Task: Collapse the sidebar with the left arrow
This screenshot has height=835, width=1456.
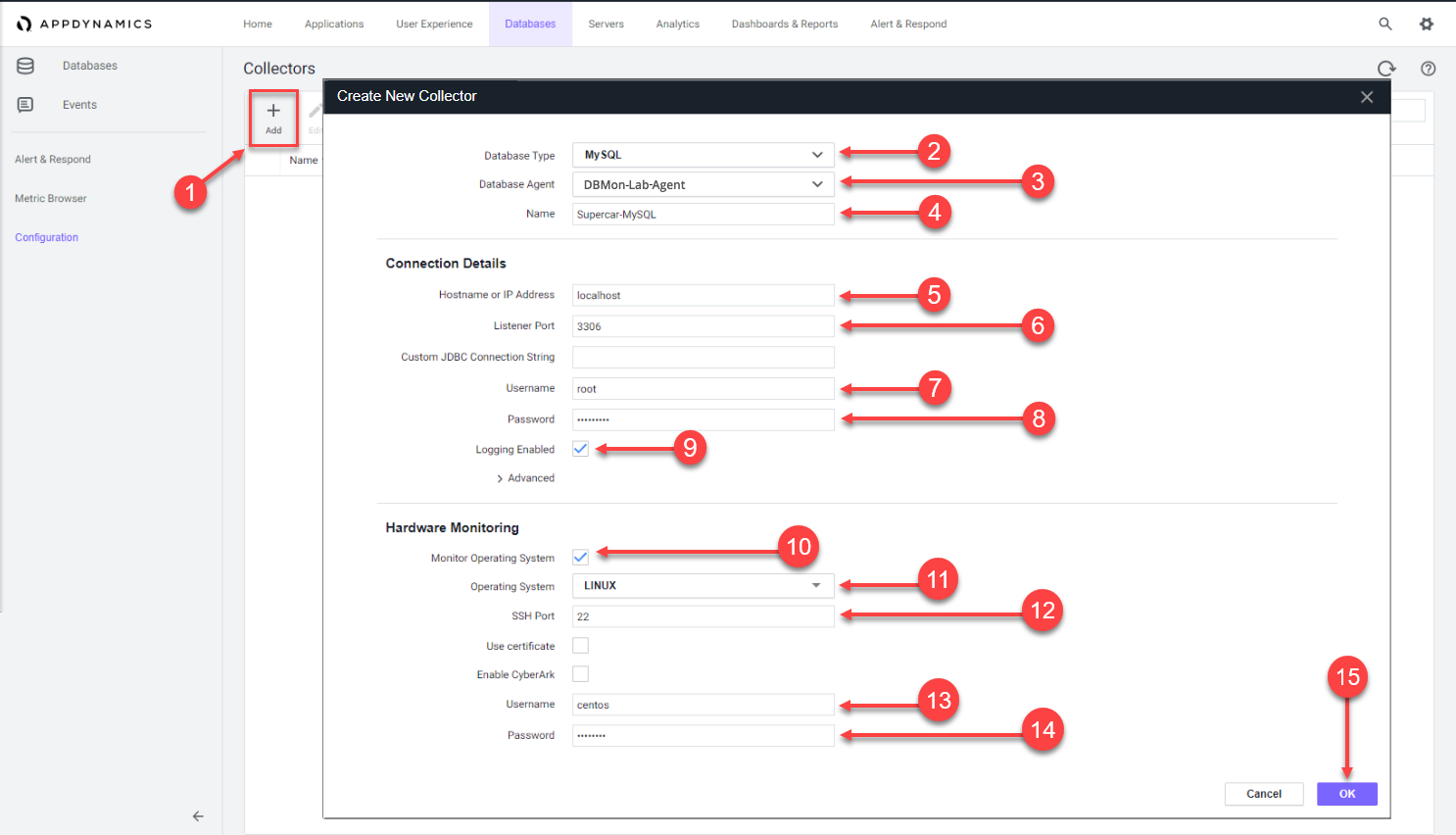Action: 198,815
